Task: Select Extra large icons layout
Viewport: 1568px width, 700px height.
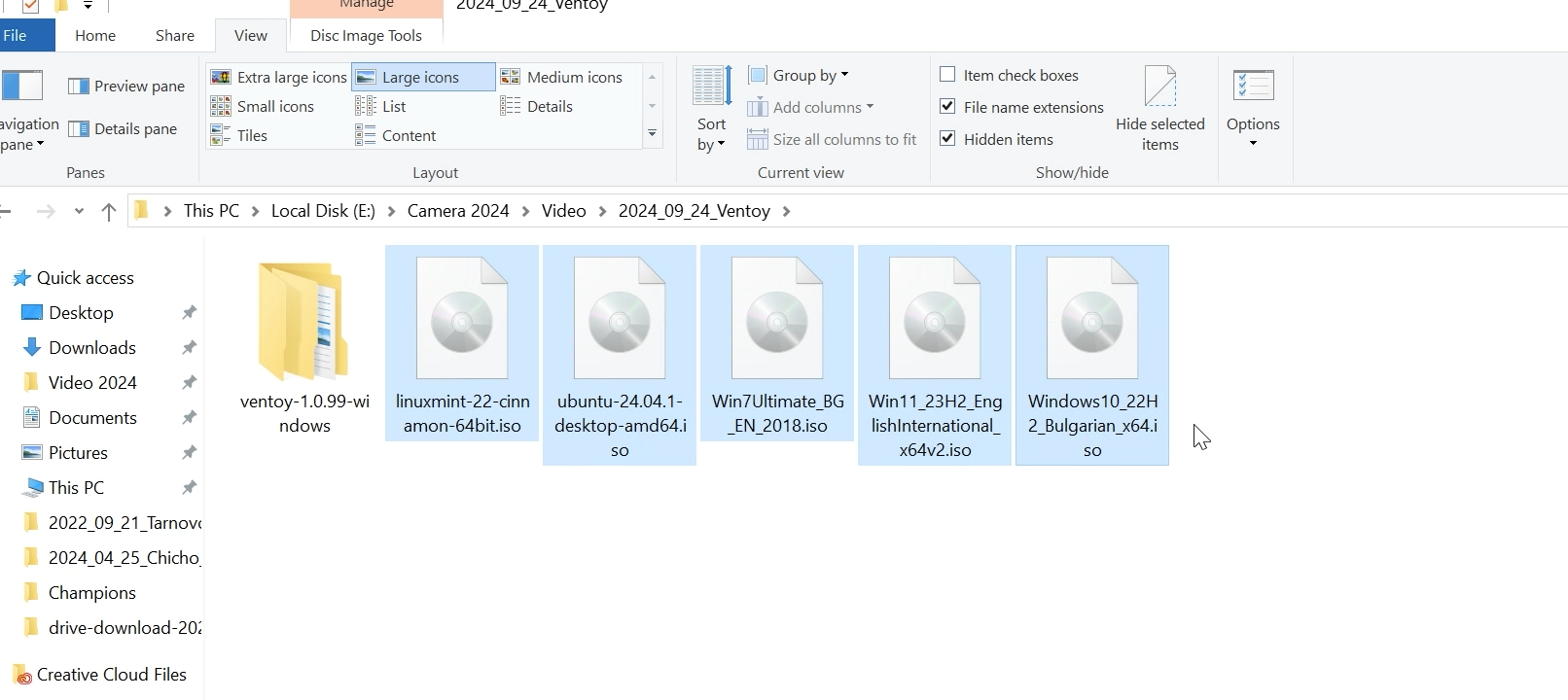Action: tap(279, 77)
